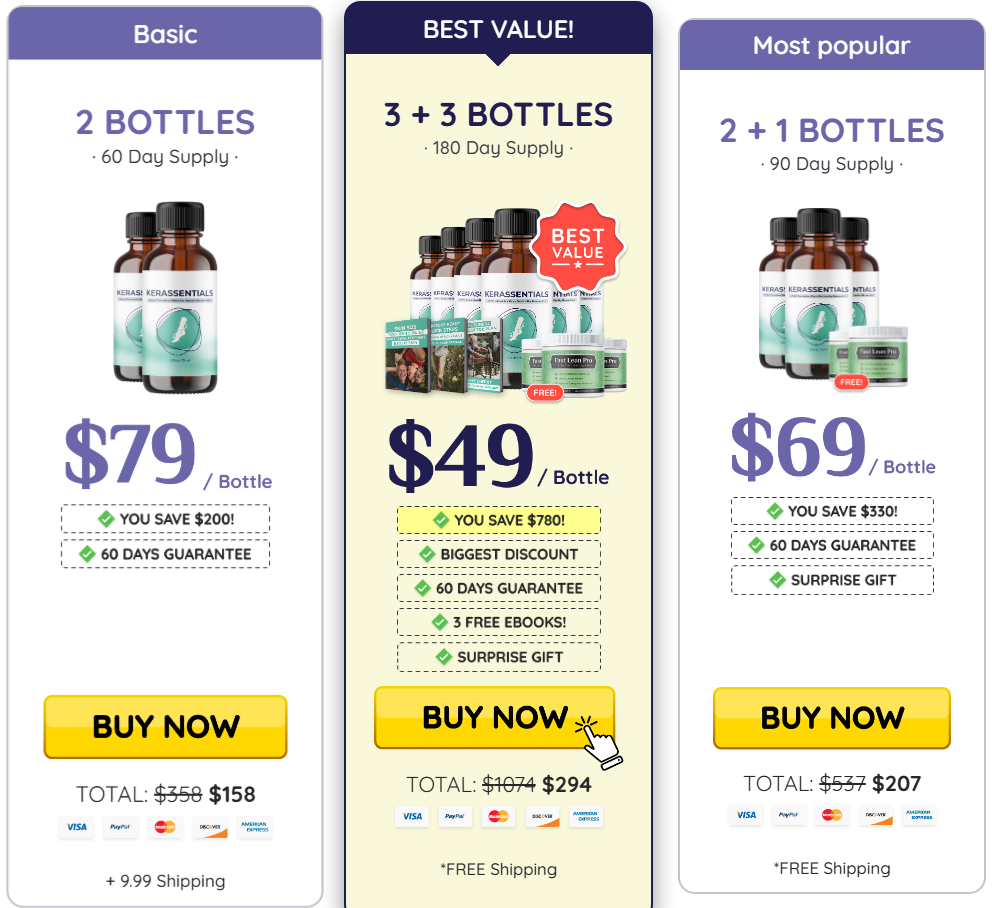The height and width of the screenshot is (908, 992).
Task: Select the Most popular plan header
Action: [x=831, y=45]
